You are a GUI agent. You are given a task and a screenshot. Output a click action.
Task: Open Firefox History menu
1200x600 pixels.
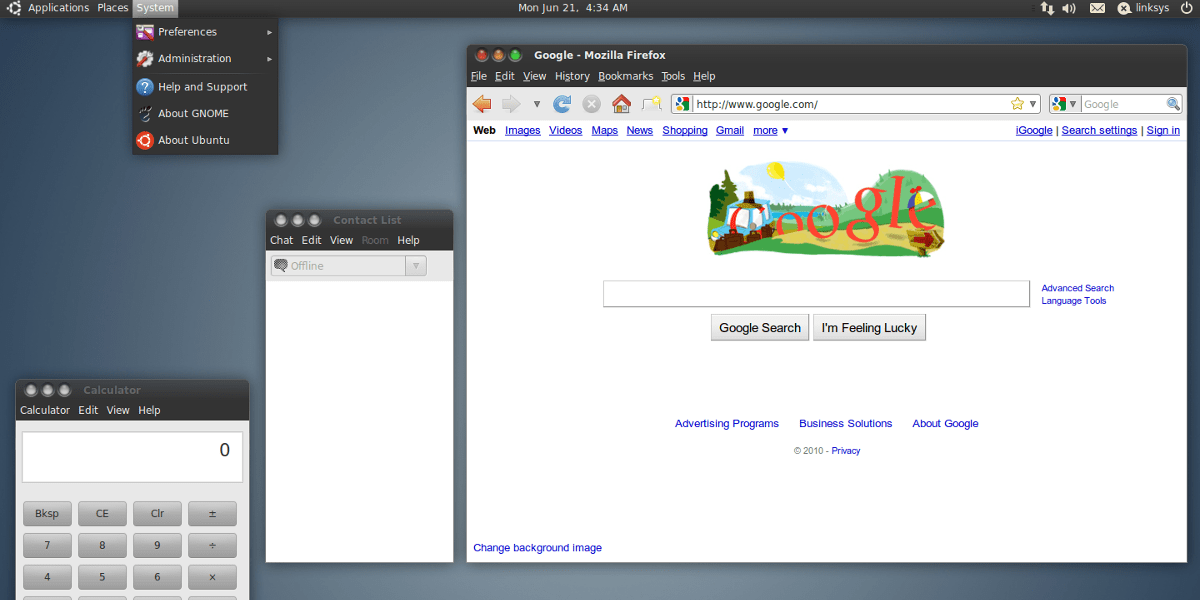coord(573,76)
